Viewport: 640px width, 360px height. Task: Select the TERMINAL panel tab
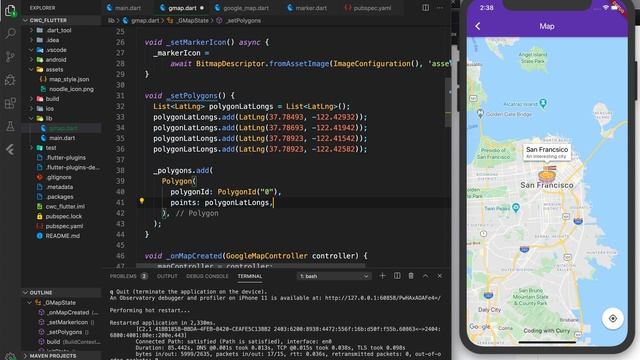pyautogui.click(x=249, y=276)
